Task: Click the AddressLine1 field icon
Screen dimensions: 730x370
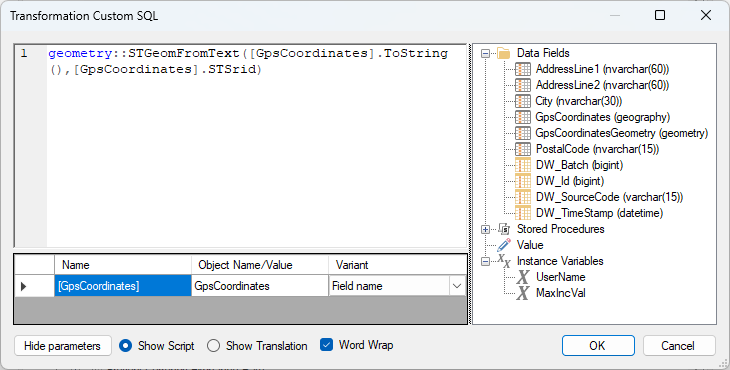Action: coord(523,69)
